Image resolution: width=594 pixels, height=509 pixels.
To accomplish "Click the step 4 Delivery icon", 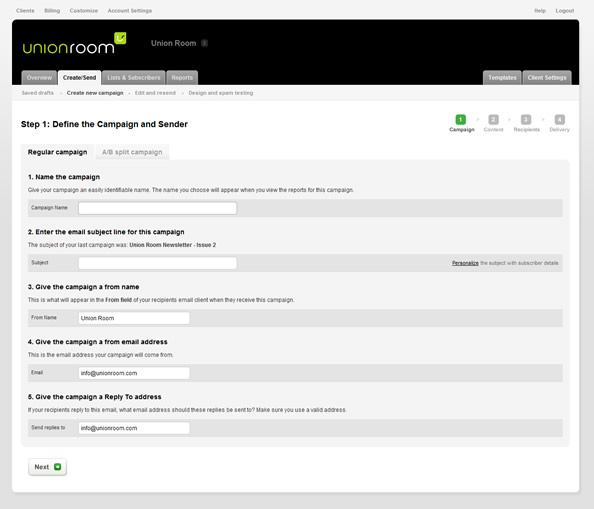I will point(560,120).
